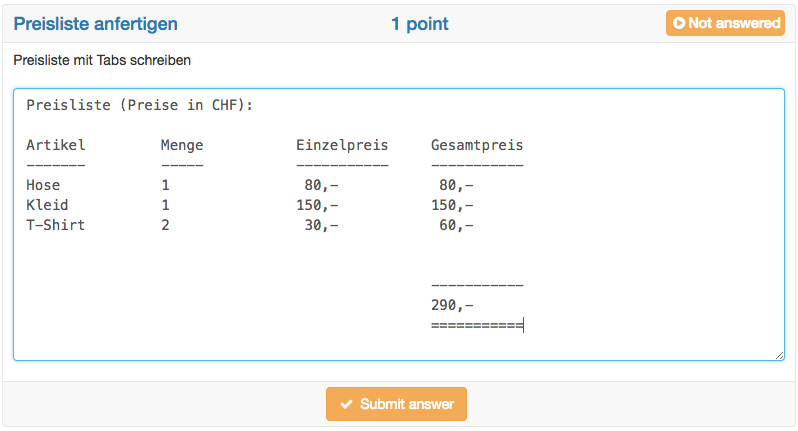
Task: Click the text area resize grip
Action: coord(779,355)
